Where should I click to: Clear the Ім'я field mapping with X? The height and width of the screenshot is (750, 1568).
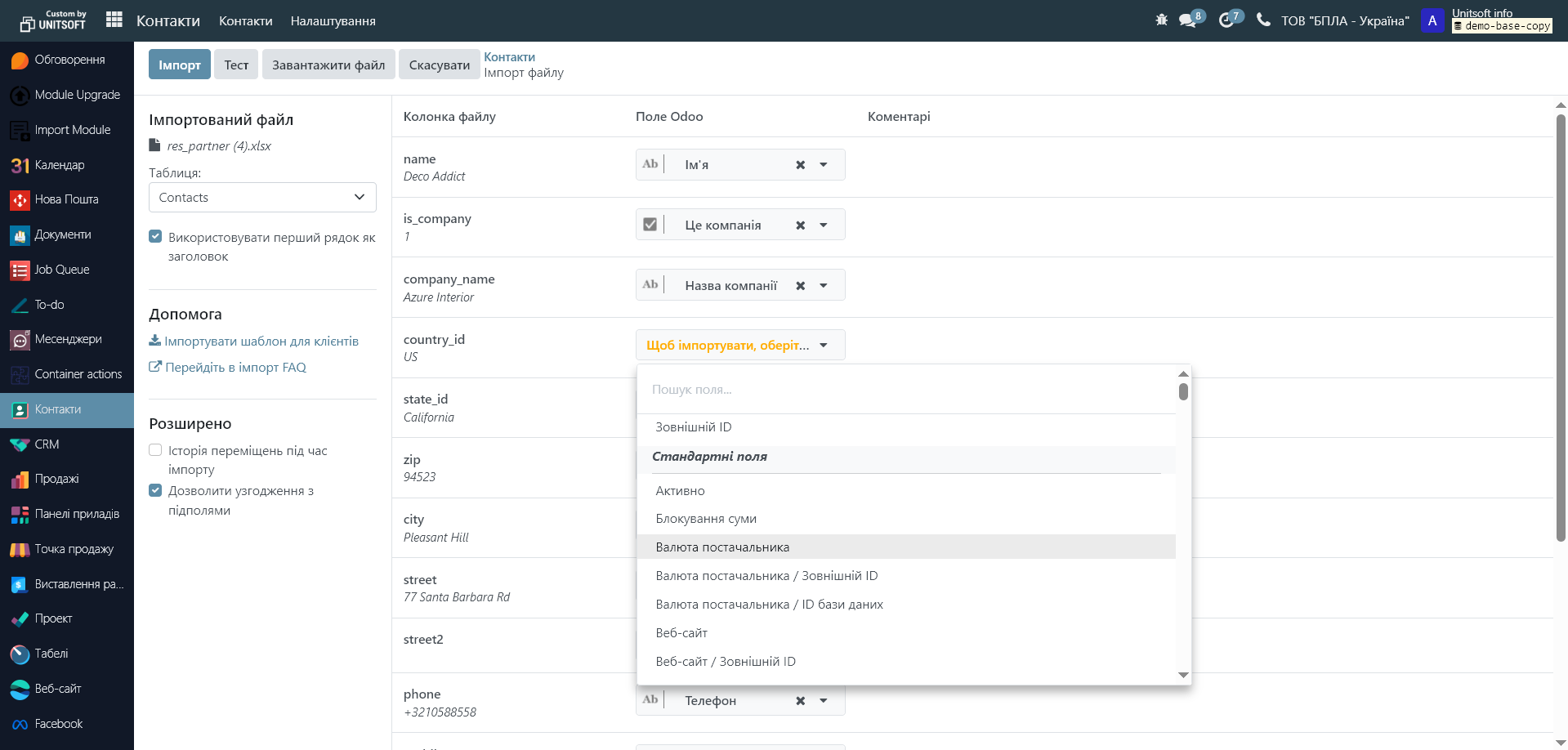[x=801, y=165]
